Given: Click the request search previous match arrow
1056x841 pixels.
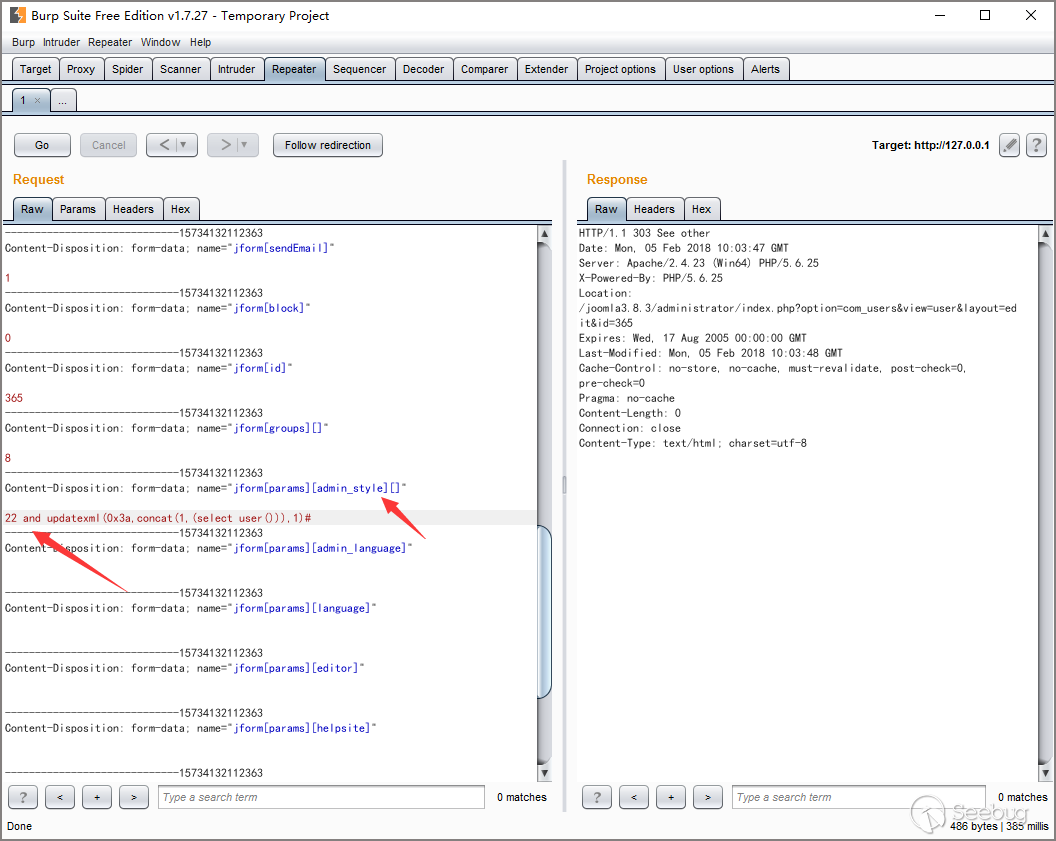Looking at the screenshot, I should [x=60, y=797].
